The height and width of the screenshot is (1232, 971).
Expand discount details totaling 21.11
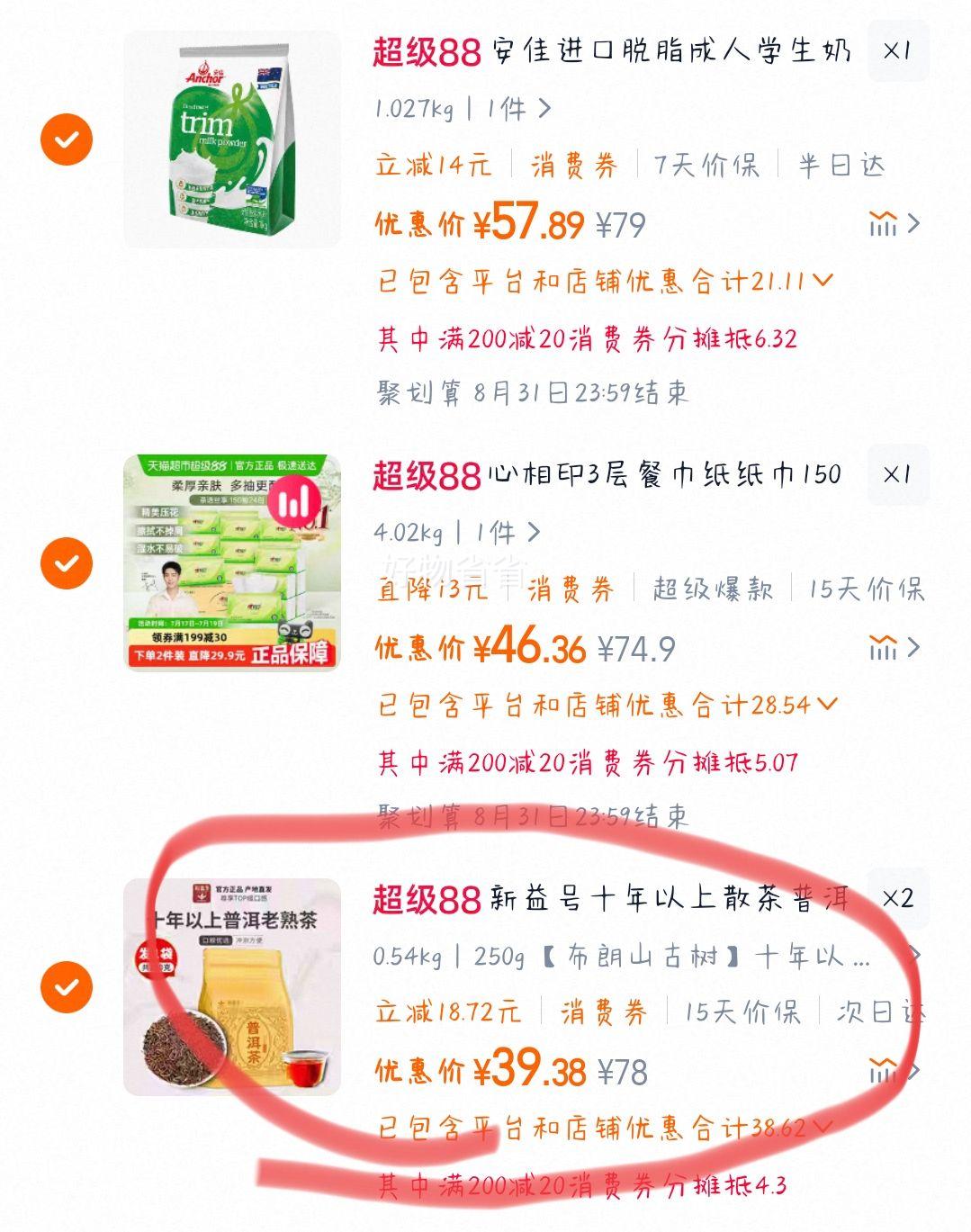click(x=605, y=282)
